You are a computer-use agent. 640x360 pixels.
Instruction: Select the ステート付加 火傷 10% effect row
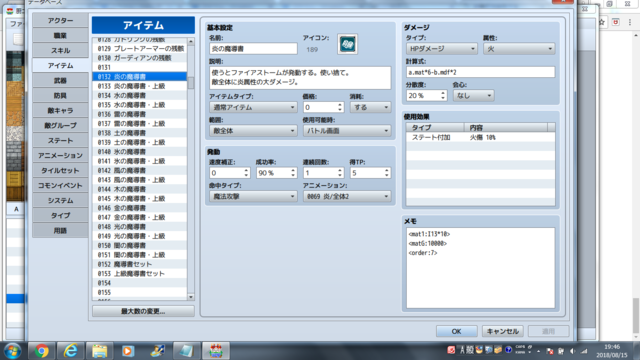tap(480, 138)
